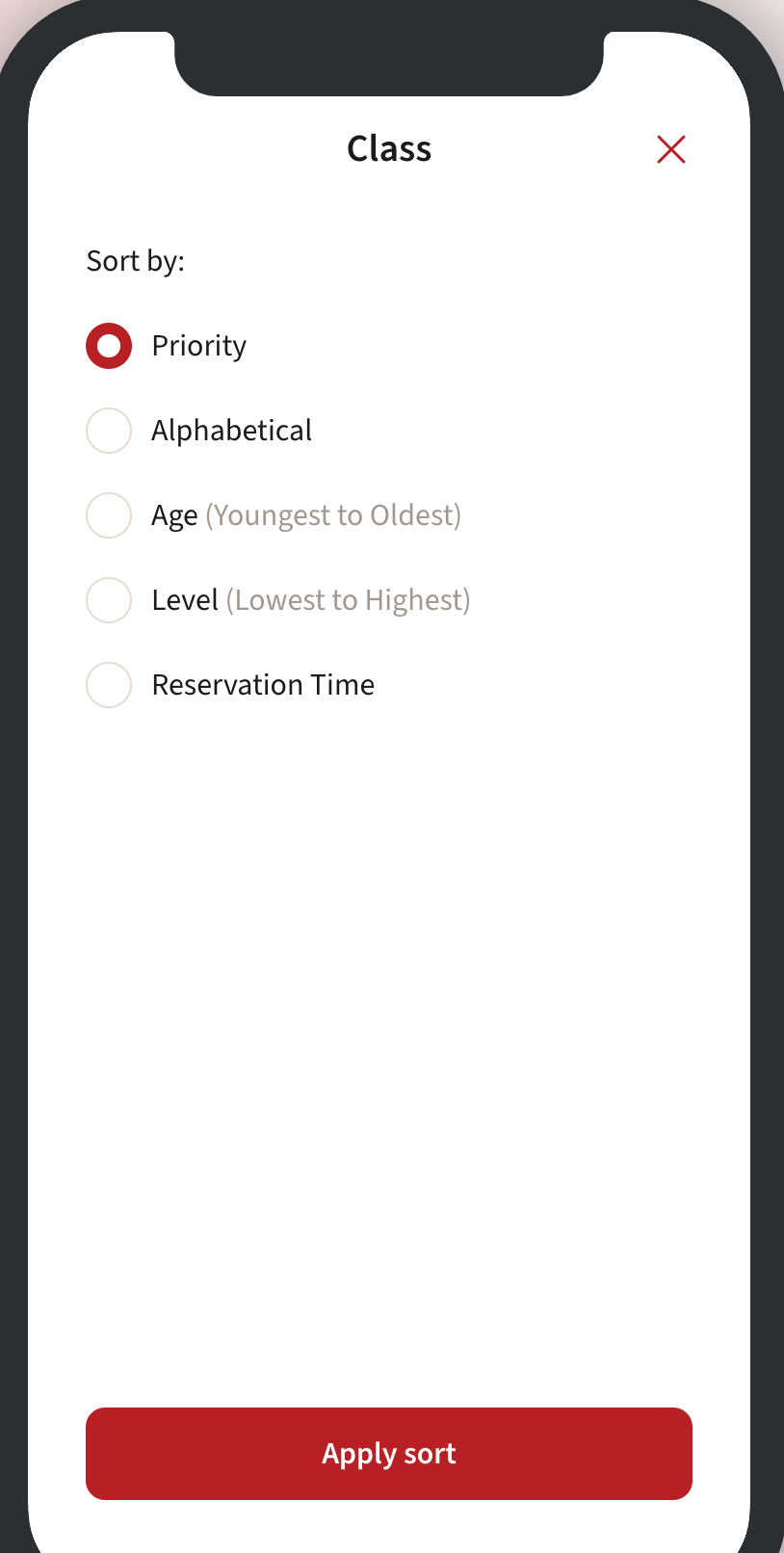
Task: Enable the Age sort radio circle
Action: pyautogui.click(x=109, y=515)
